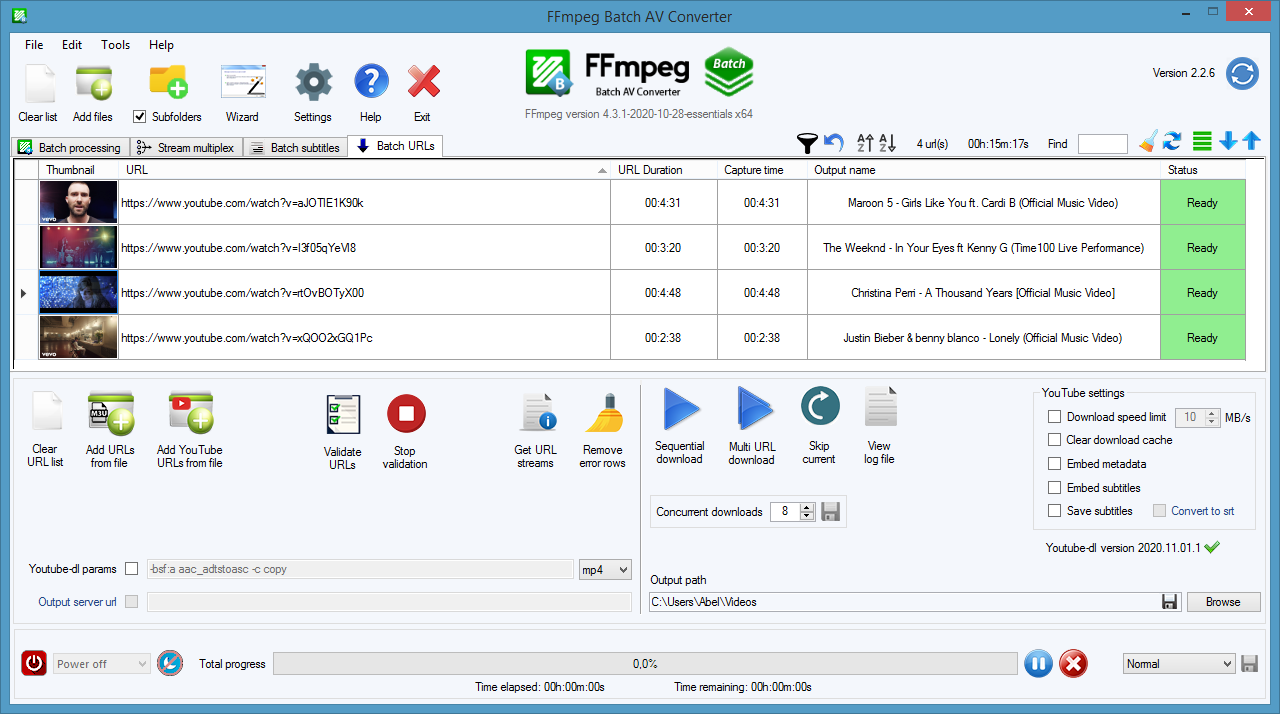Viewport: 1280px width, 714px height.
Task: Click the clear search brush icon
Action: click(1148, 142)
